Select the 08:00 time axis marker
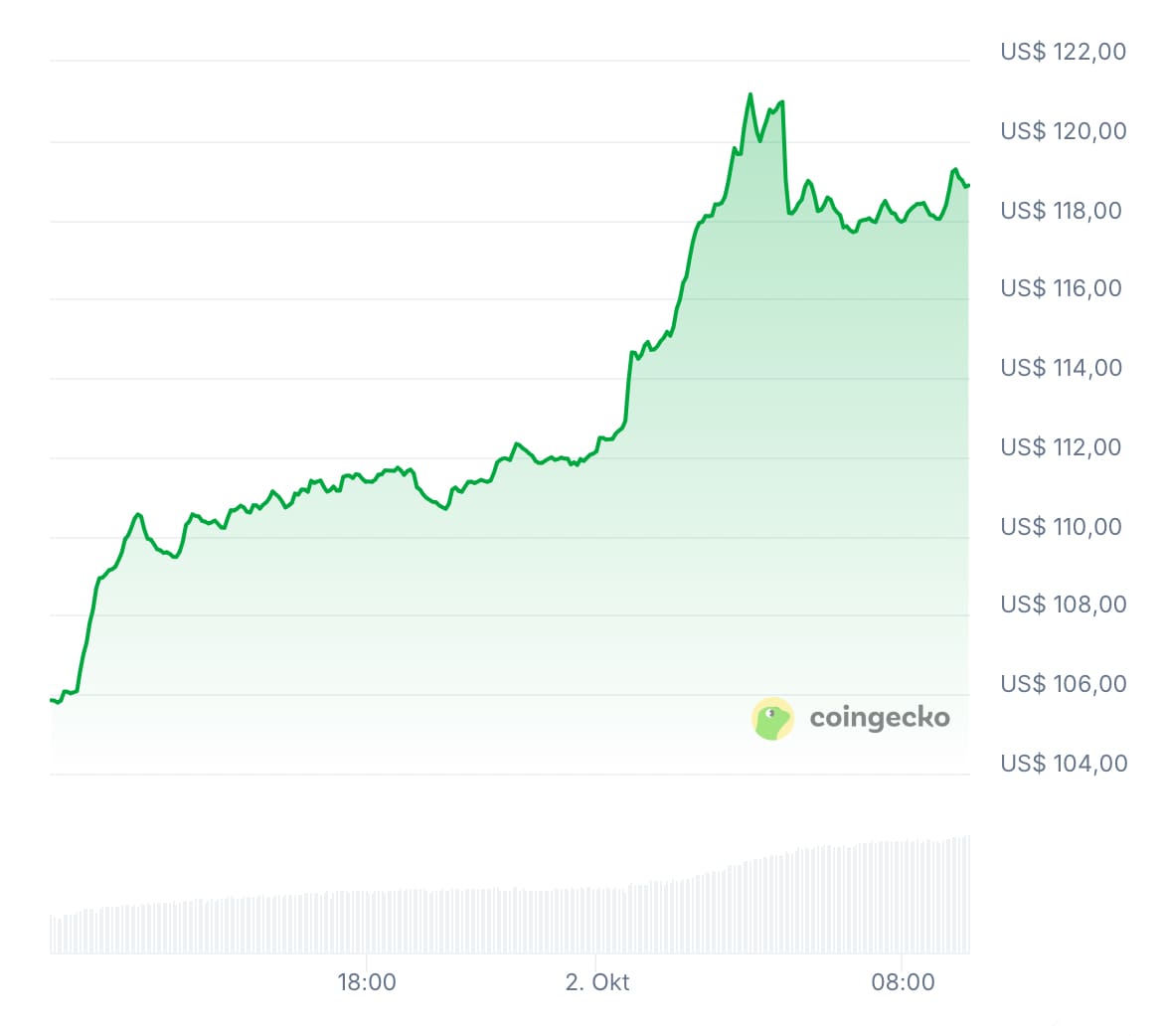 tap(904, 982)
